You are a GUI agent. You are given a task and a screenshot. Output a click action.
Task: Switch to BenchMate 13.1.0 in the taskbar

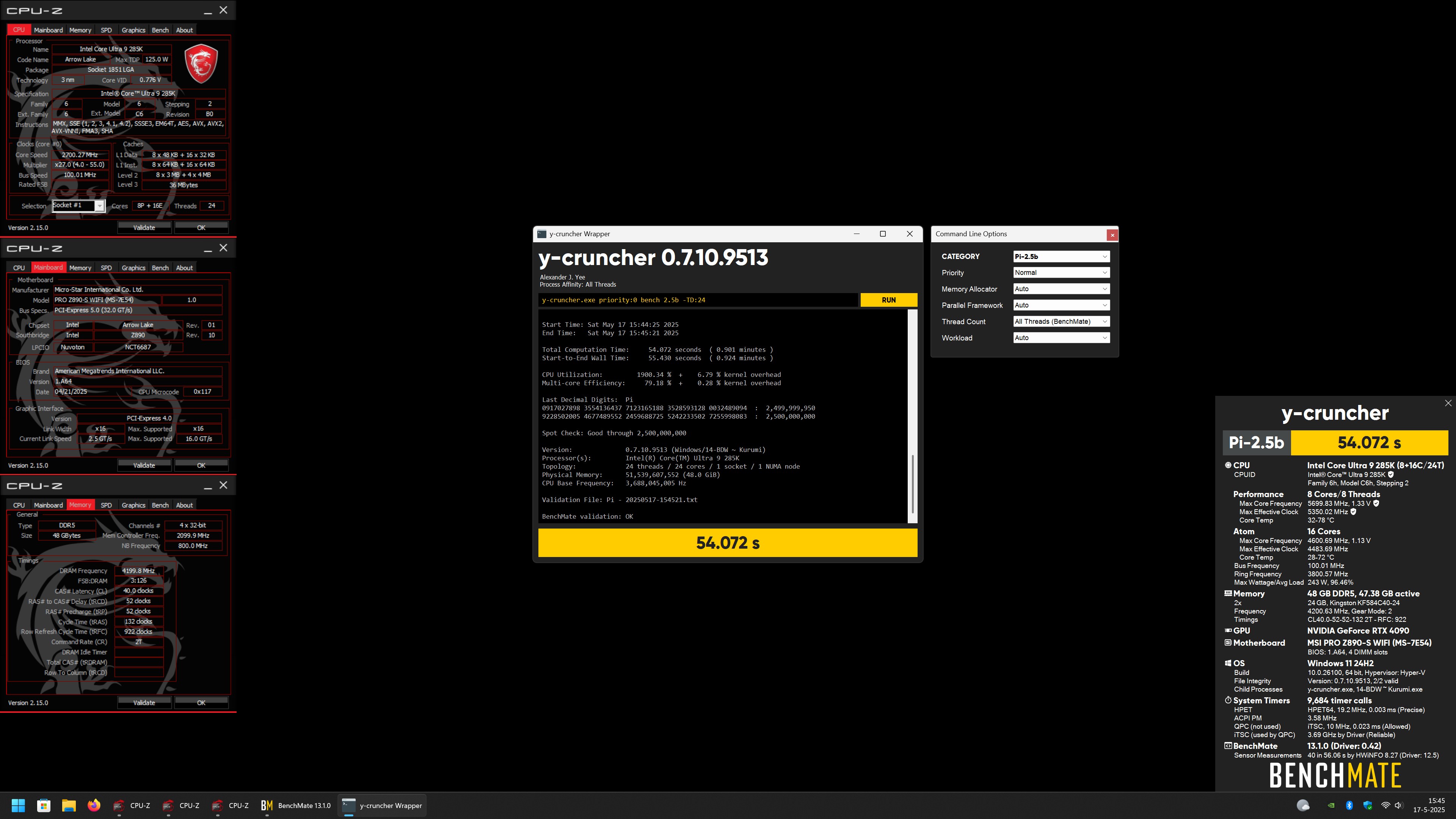click(x=296, y=805)
